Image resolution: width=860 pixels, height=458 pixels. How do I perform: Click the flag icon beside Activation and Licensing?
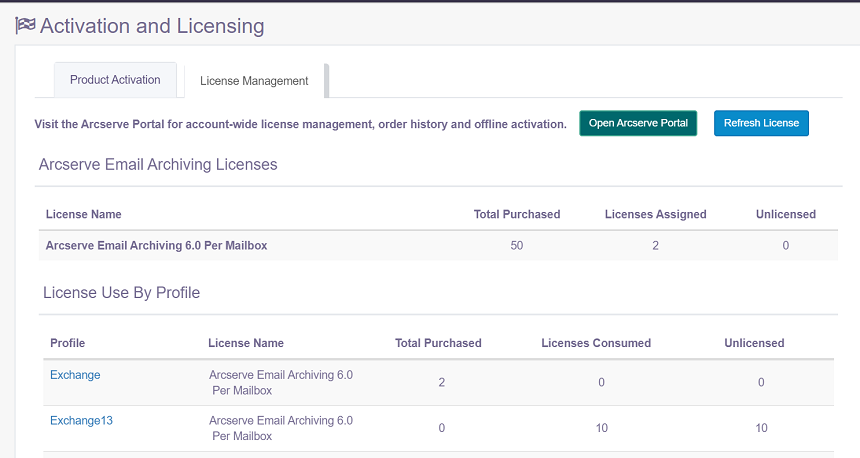pos(25,26)
